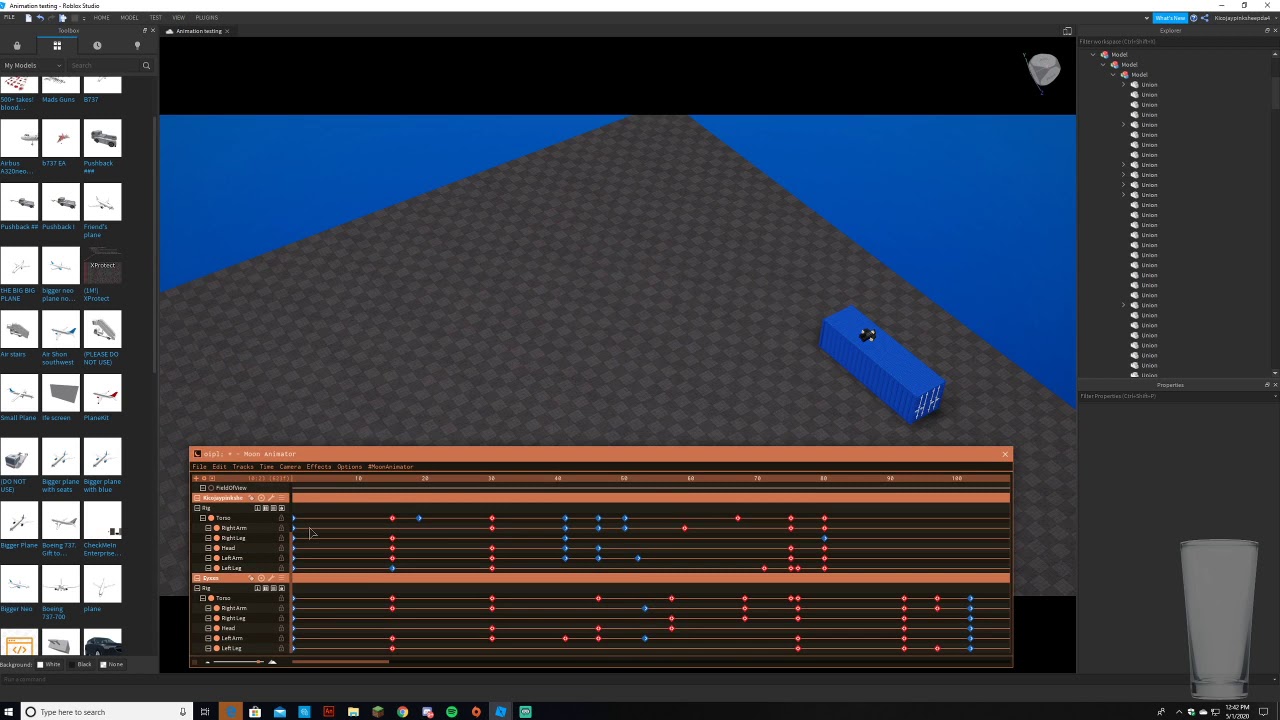Click the target icon on Kicojaypinkshe track

261,498
